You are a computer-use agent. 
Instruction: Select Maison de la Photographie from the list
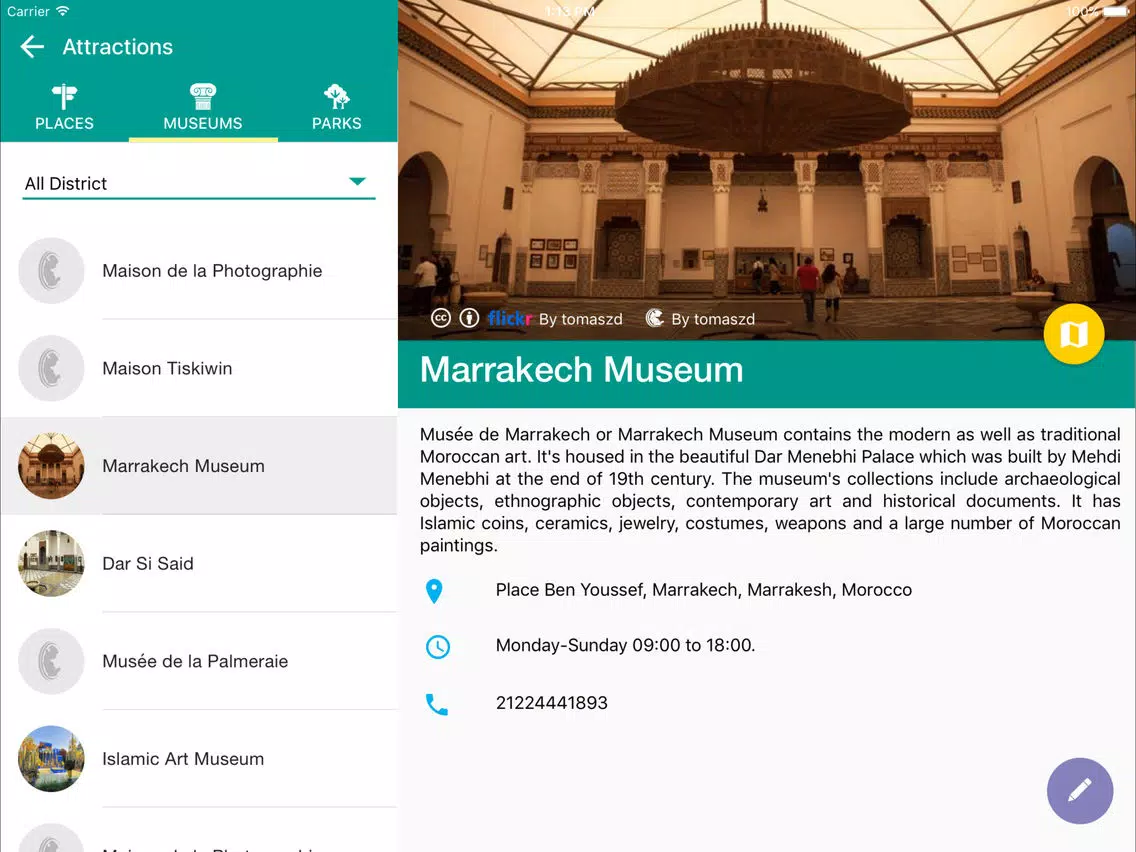[199, 271]
